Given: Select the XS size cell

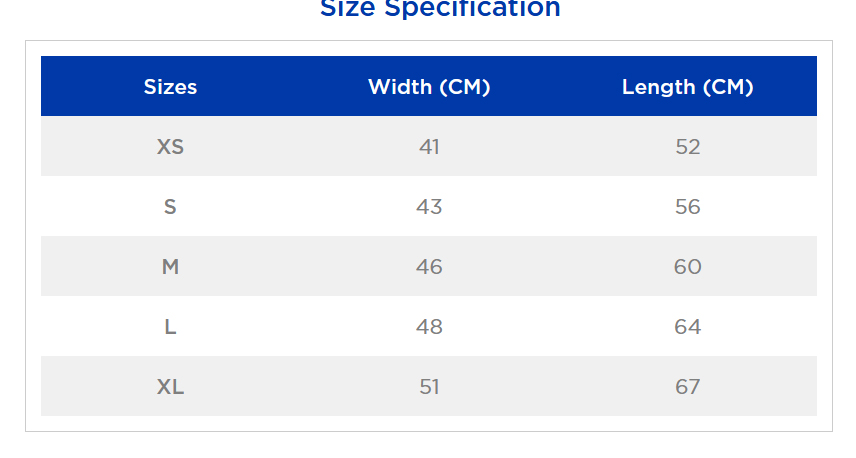Looking at the screenshot, I should pos(170,147).
